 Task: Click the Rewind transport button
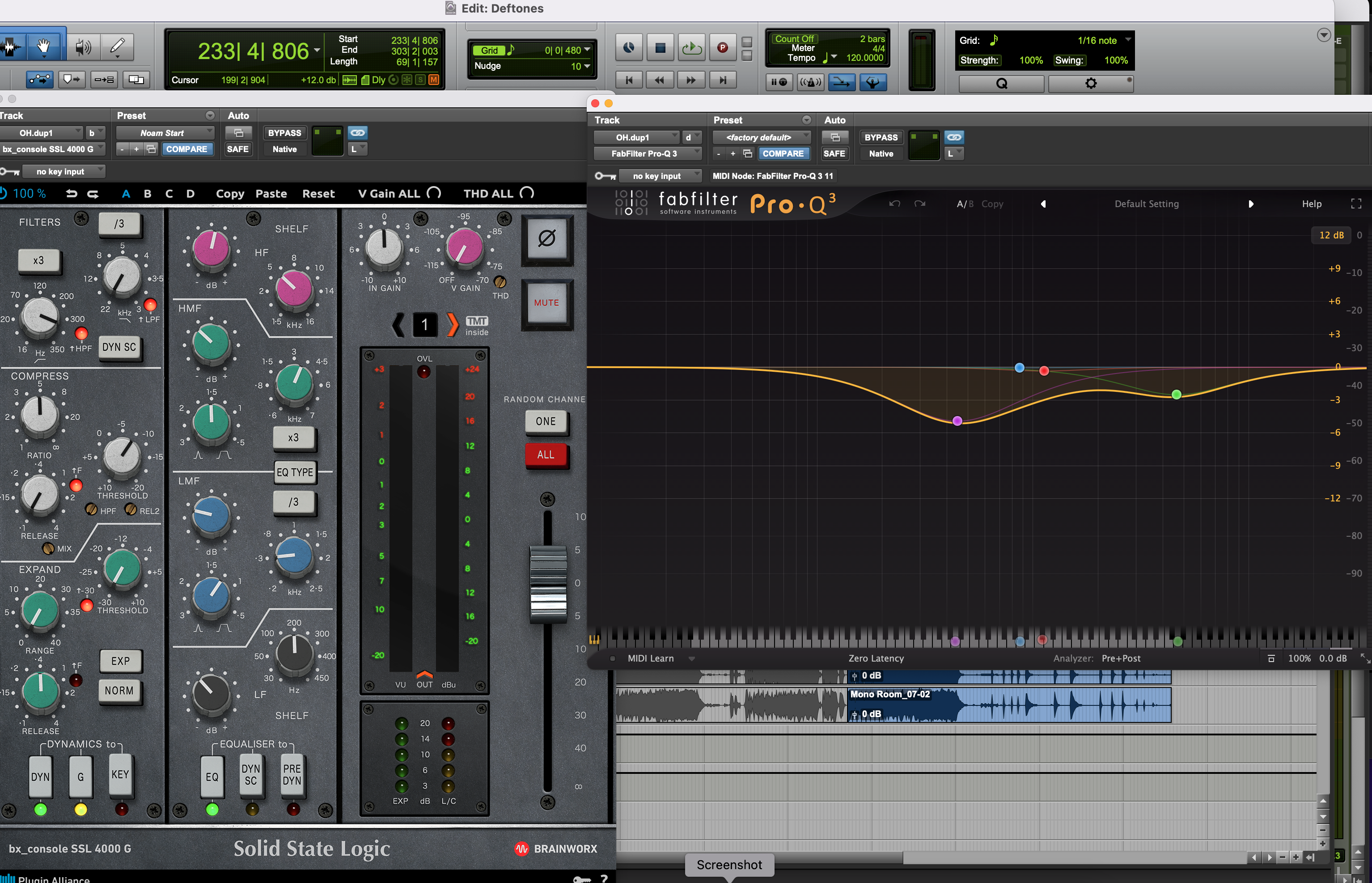click(660, 80)
